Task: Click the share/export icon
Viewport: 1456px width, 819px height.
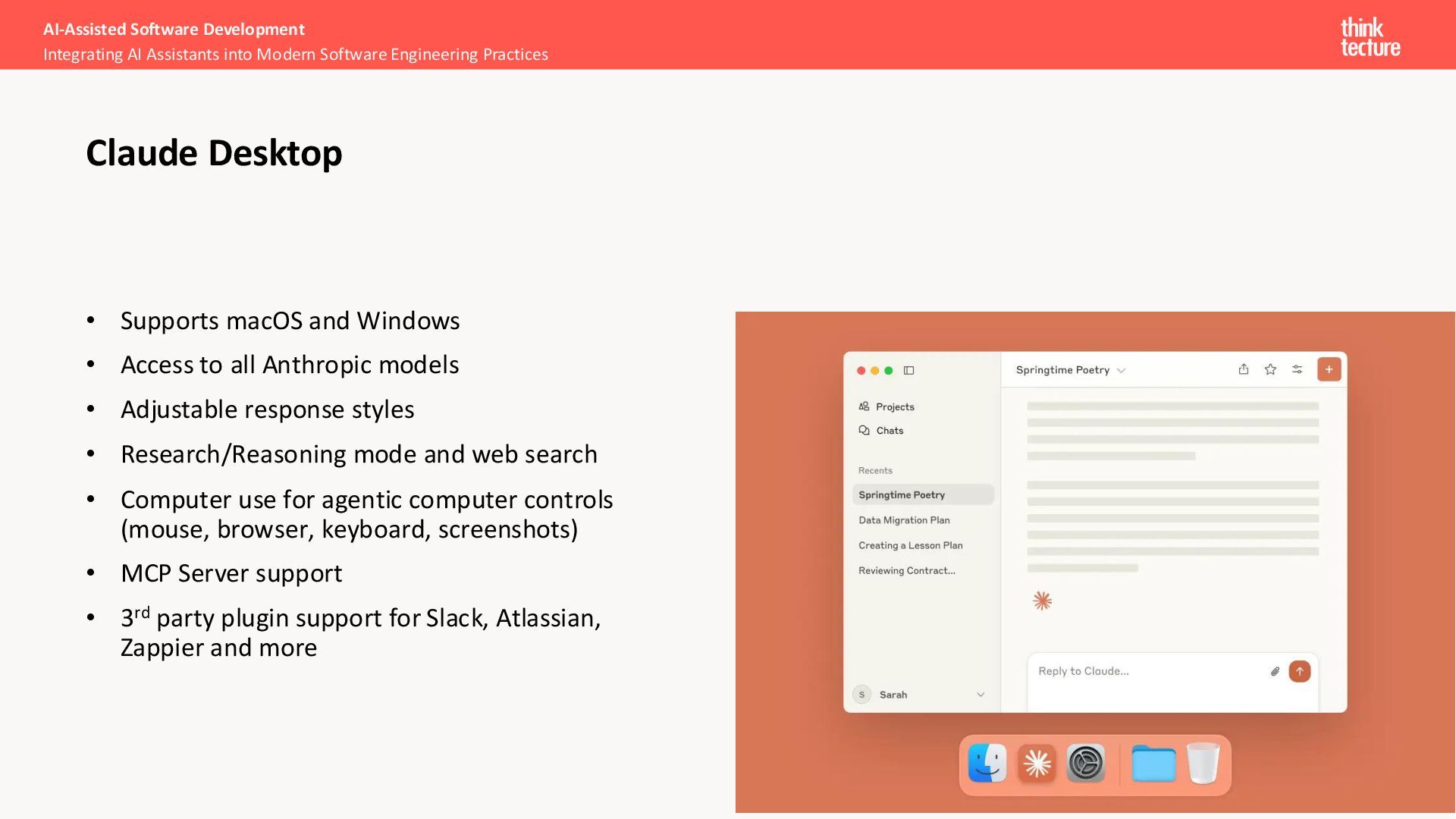Action: [x=1244, y=369]
